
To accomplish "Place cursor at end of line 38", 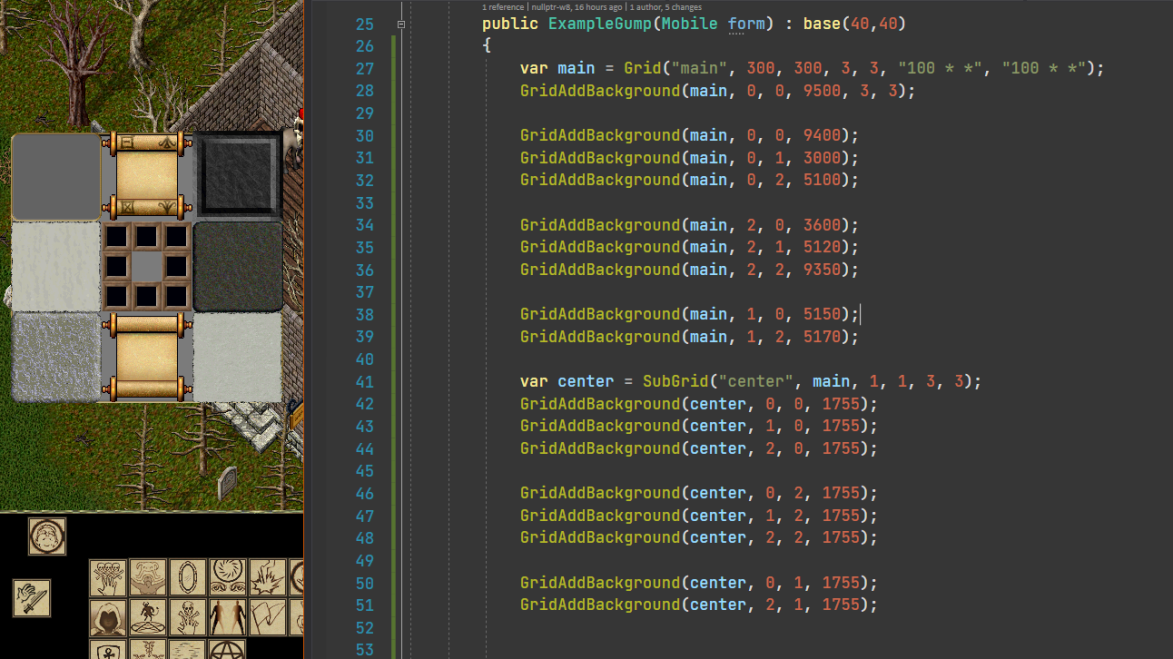I will tap(860, 314).
